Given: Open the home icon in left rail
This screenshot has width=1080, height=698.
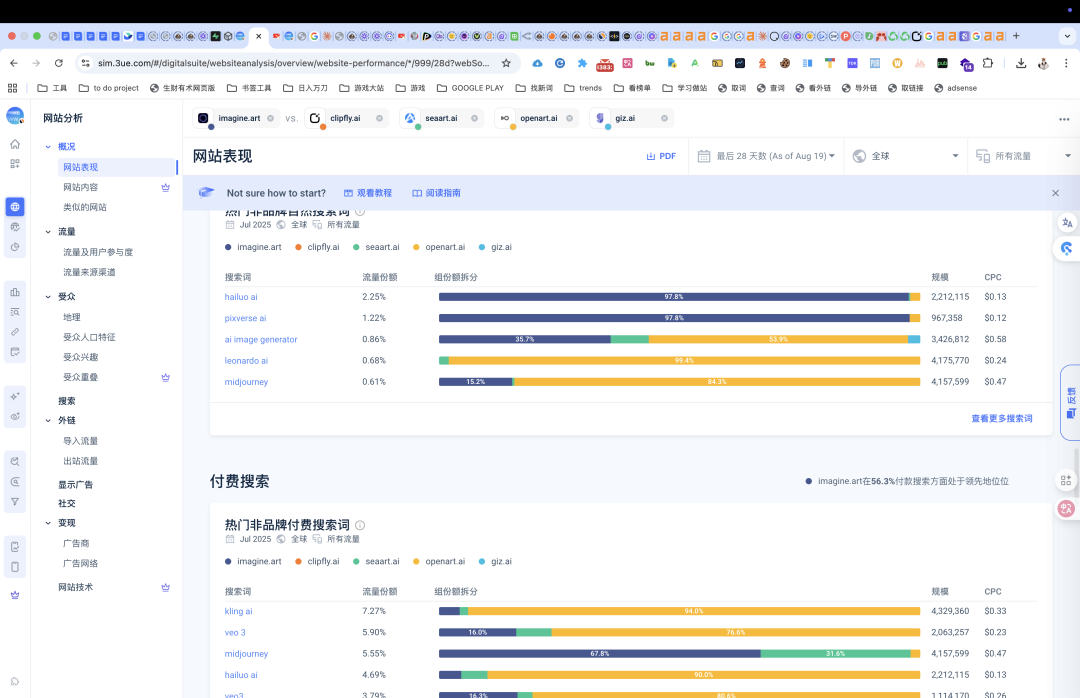Looking at the screenshot, I should [x=15, y=144].
